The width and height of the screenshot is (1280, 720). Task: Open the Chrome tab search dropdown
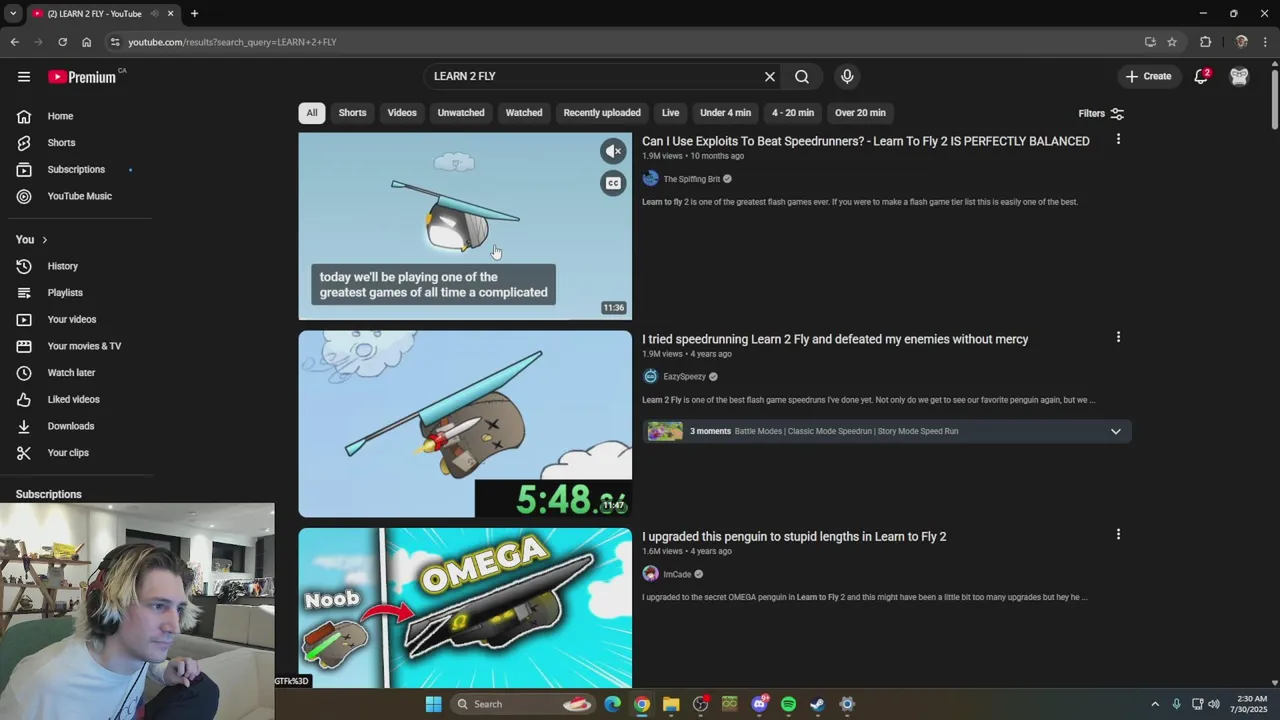coord(12,13)
